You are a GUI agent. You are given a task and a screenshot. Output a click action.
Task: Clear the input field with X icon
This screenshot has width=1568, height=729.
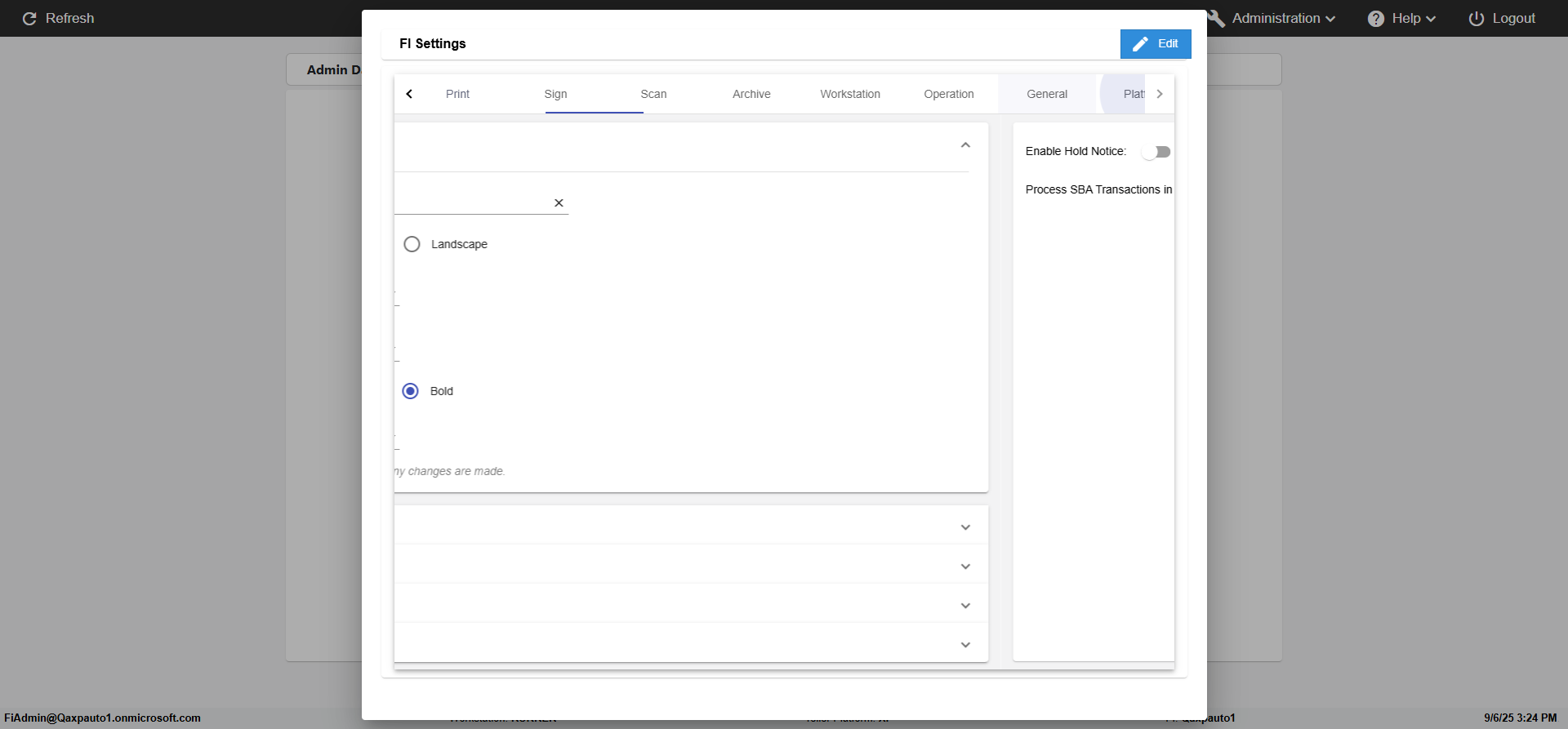coord(559,203)
